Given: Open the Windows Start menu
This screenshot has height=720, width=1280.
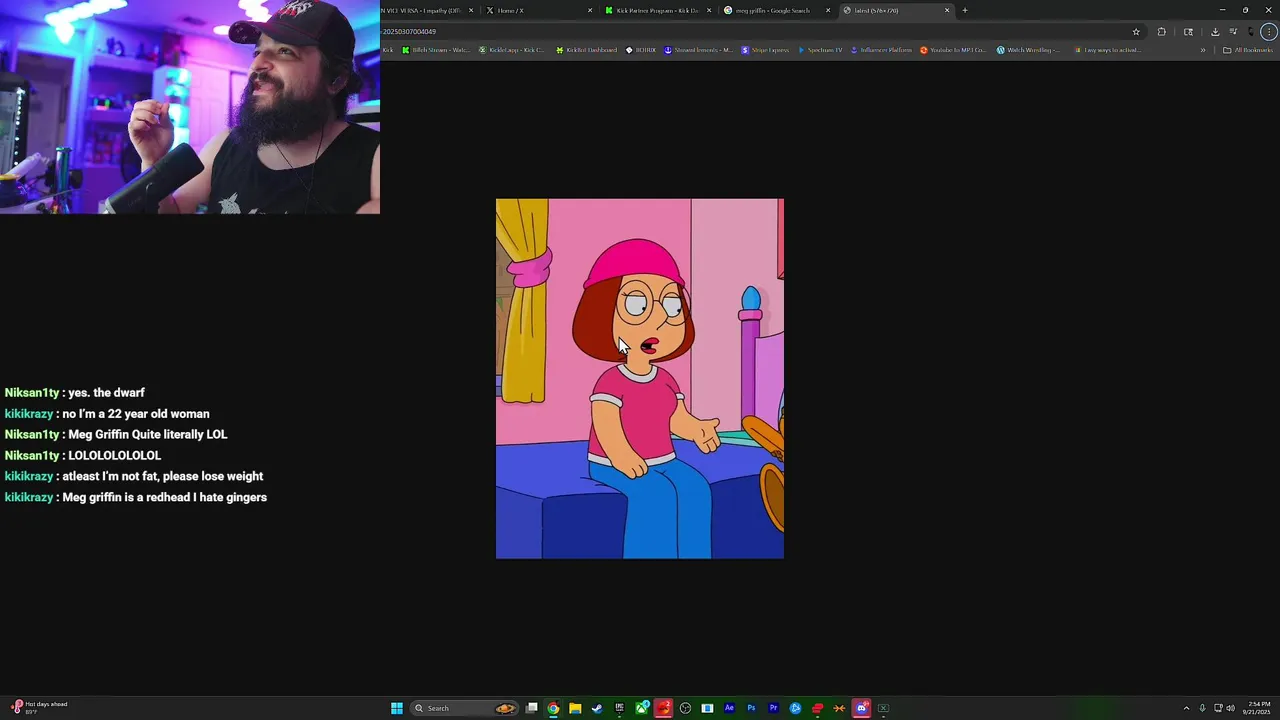Looking at the screenshot, I should (x=397, y=708).
